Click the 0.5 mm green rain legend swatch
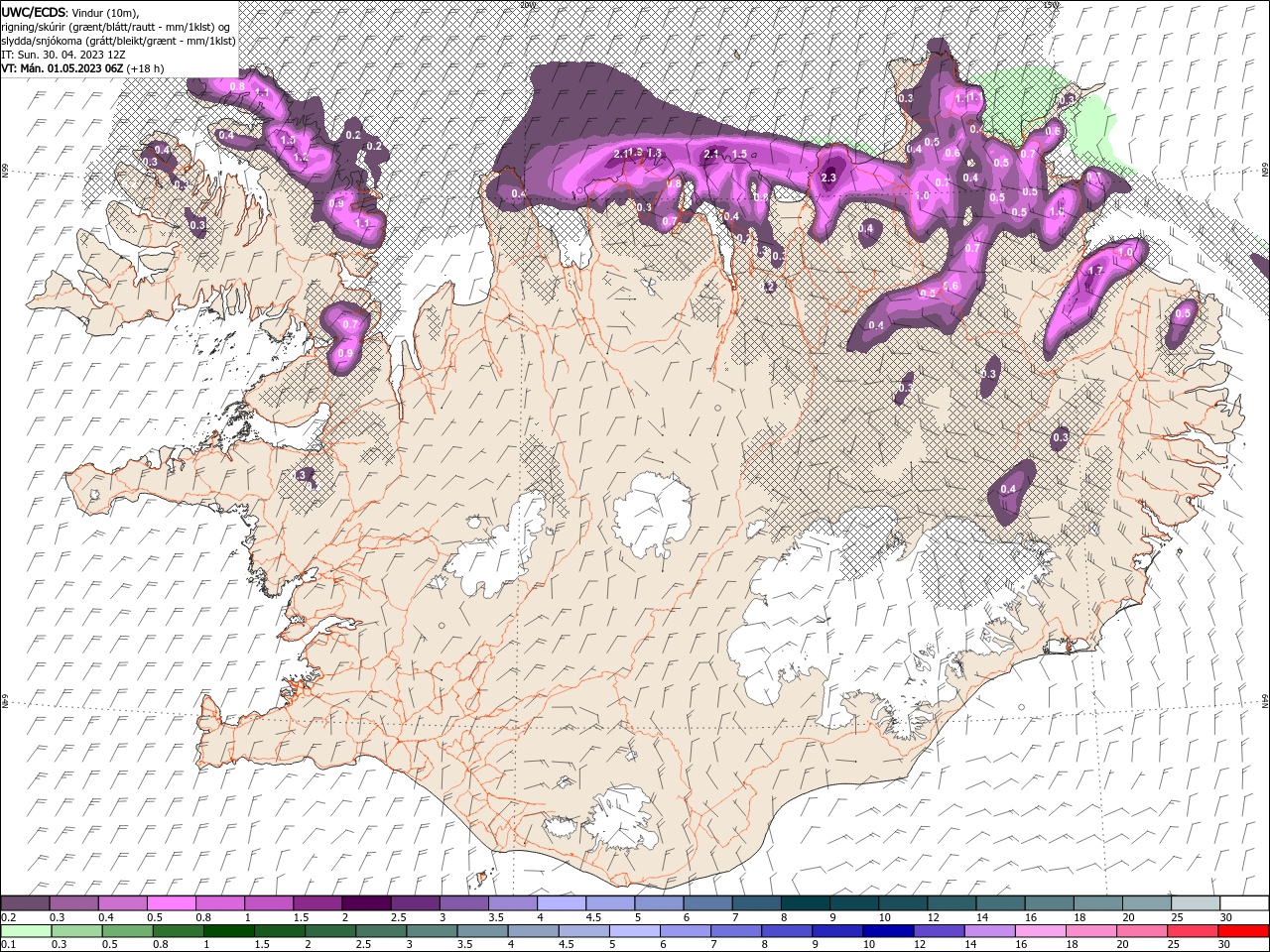This screenshot has width=1270, height=952. point(127,931)
